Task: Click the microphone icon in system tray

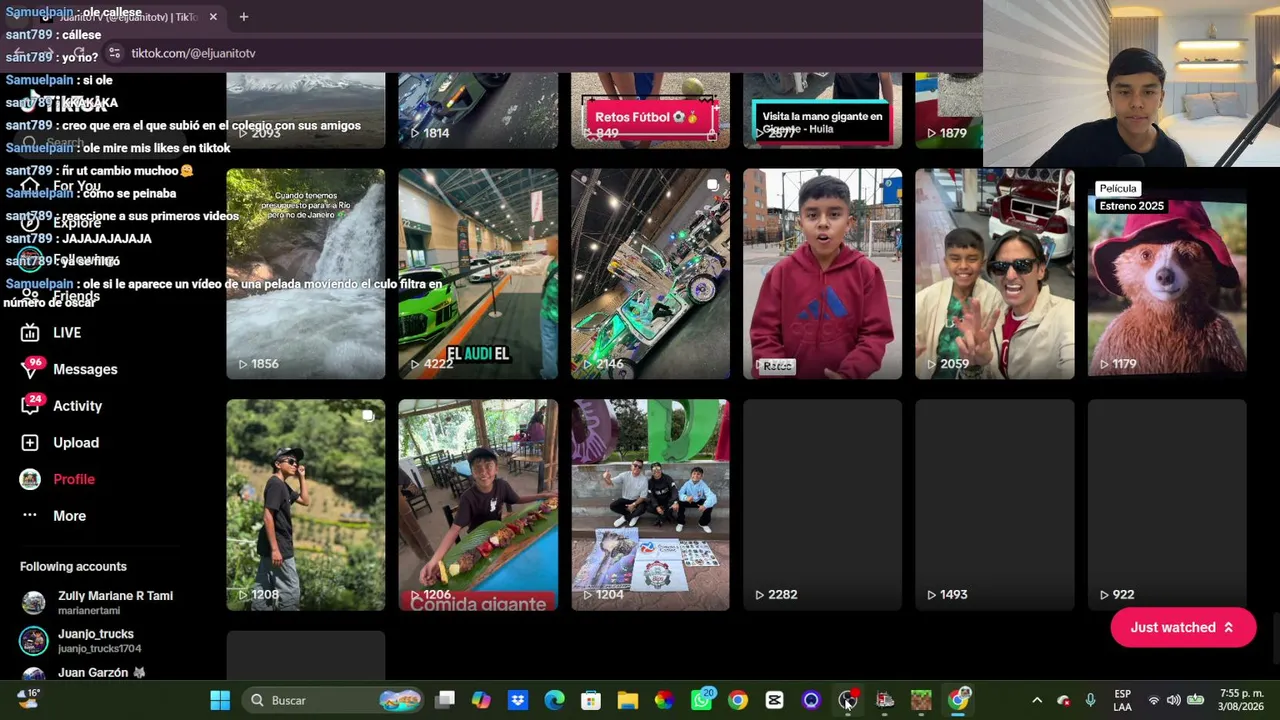Action: click(x=1091, y=700)
